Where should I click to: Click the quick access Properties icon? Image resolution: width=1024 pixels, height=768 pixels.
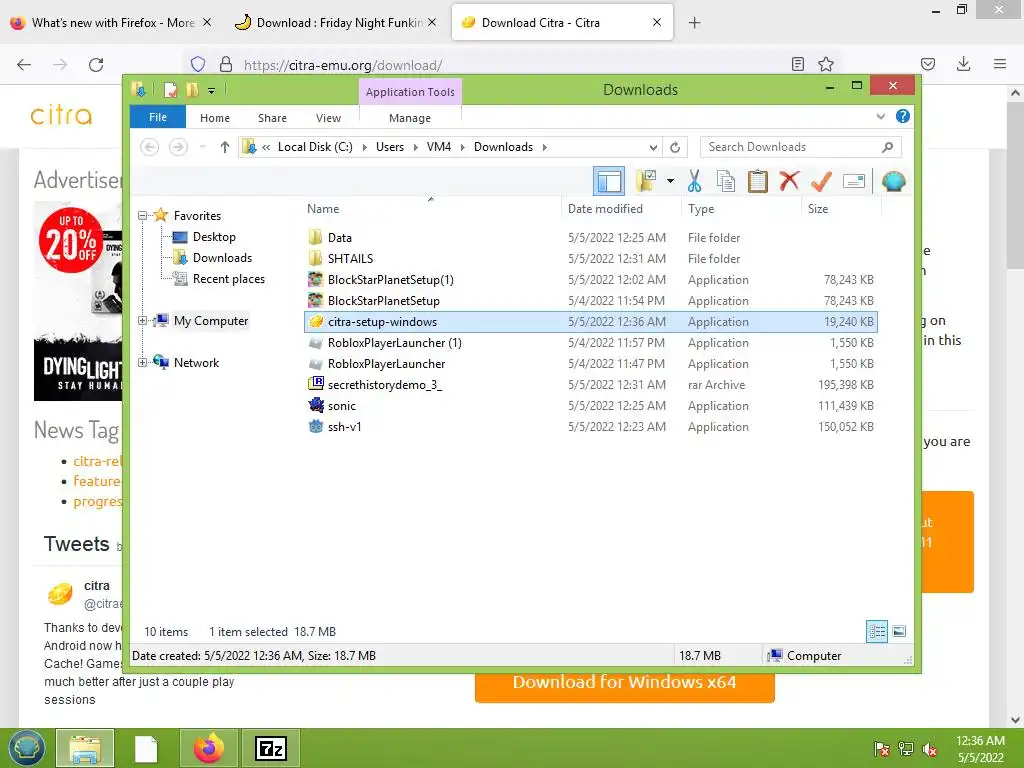pos(170,89)
